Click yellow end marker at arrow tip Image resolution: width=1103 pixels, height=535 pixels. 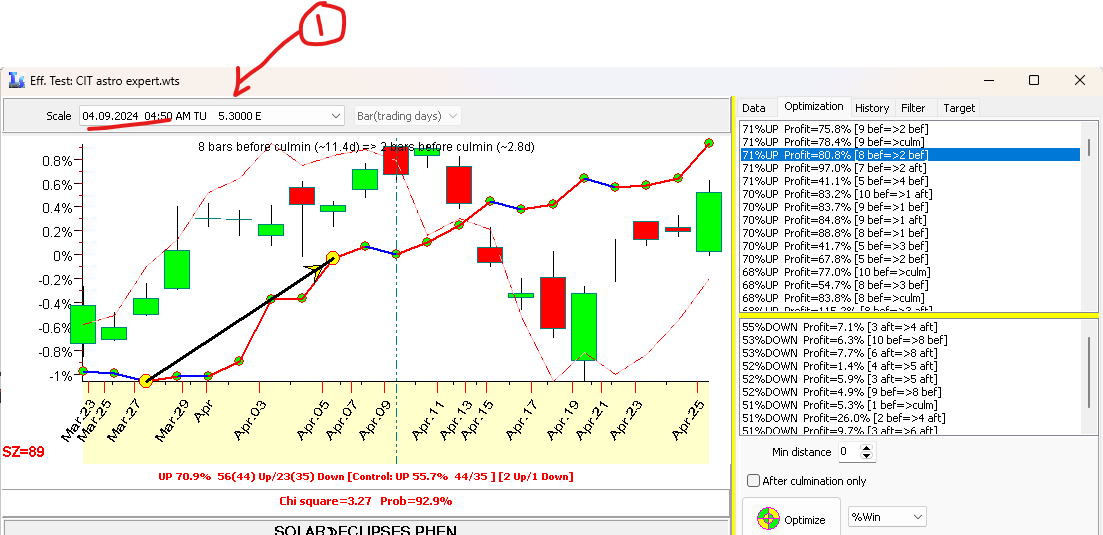point(333,259)
